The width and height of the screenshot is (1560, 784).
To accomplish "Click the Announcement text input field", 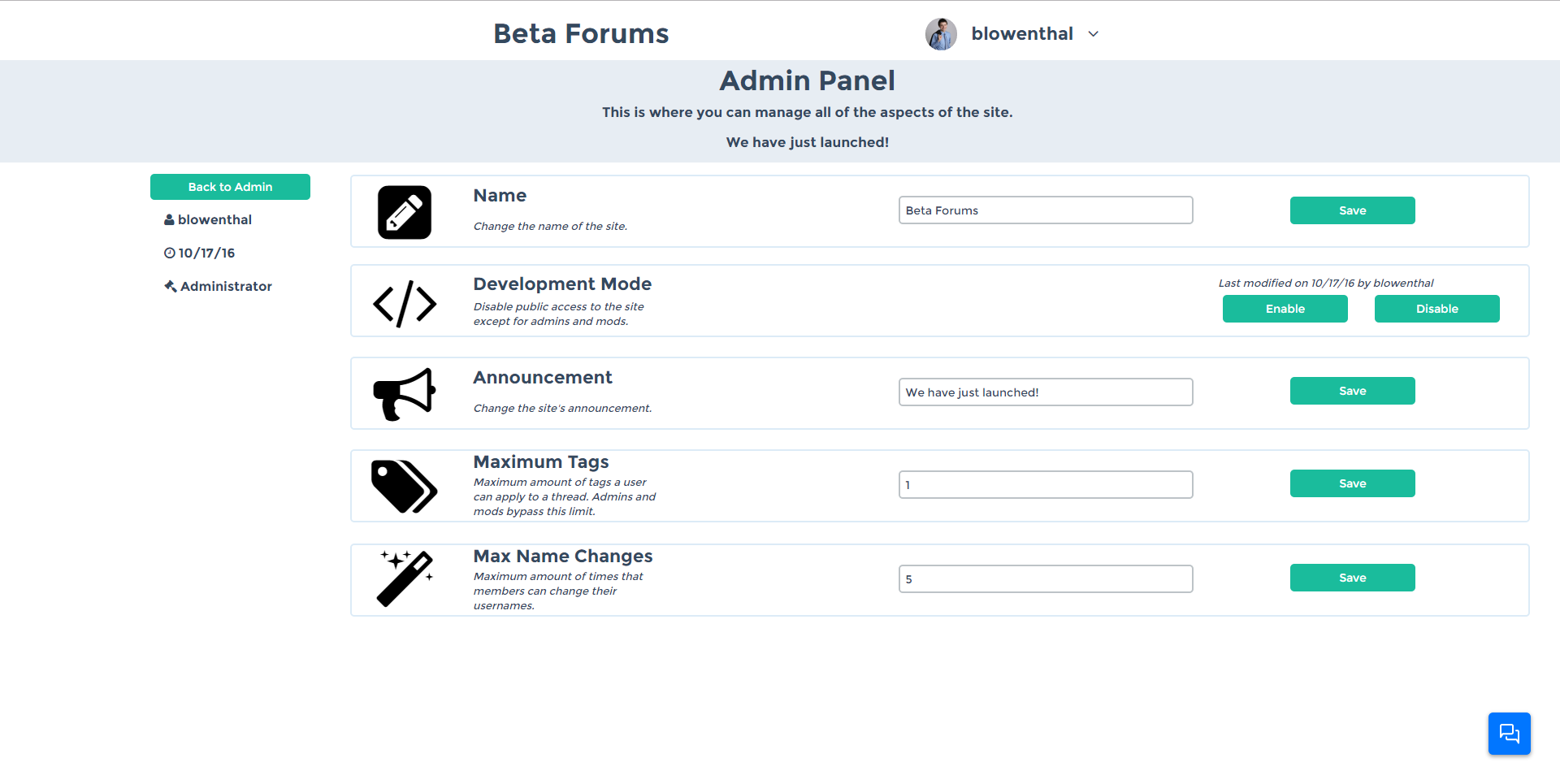I will point(1046,392).
